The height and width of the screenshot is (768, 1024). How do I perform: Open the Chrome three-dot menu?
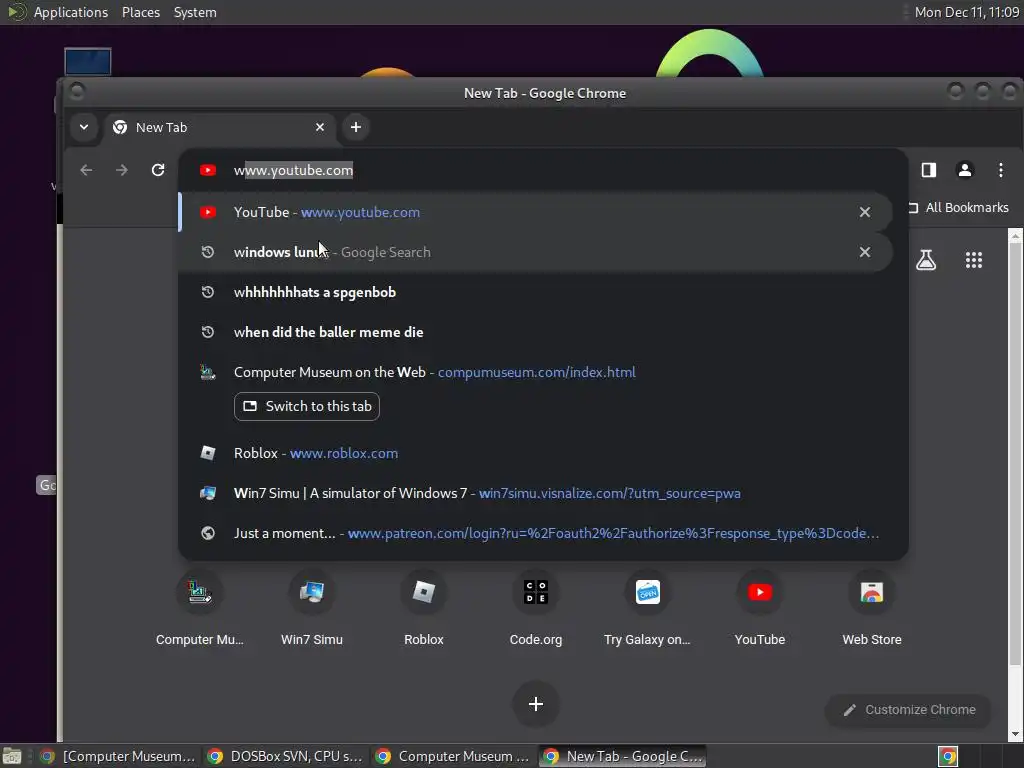pyautogui.click(x=1000, y=170)
